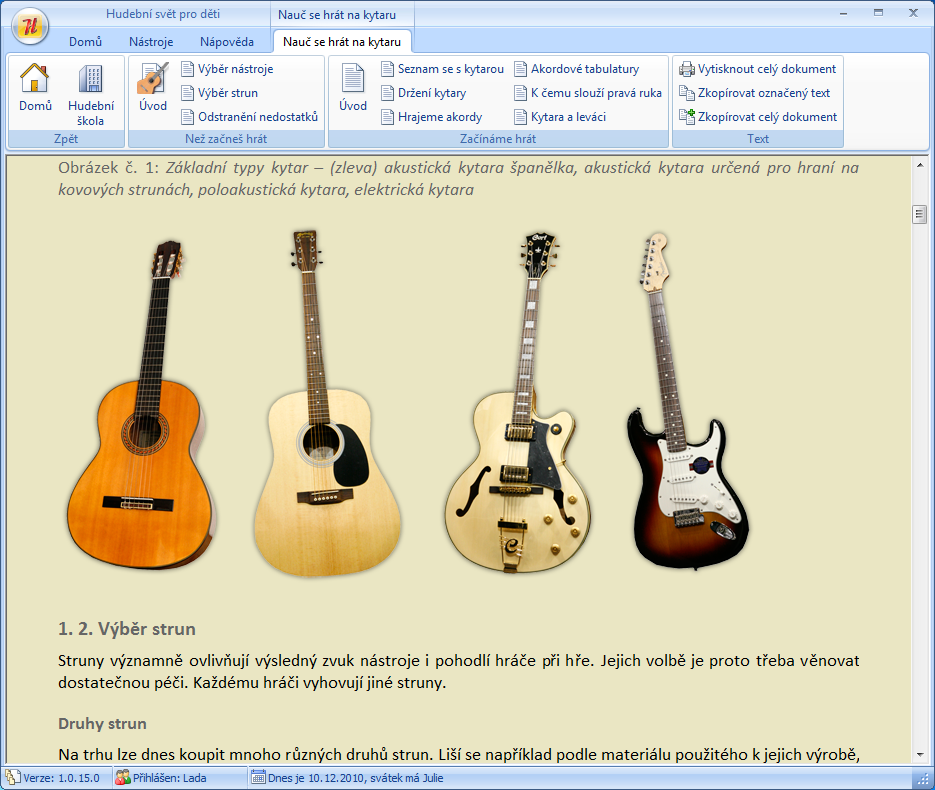Viewport: 935px width, 790px height.
Task: Click the Hudební svět pro děti title
Action: [163, 14]
